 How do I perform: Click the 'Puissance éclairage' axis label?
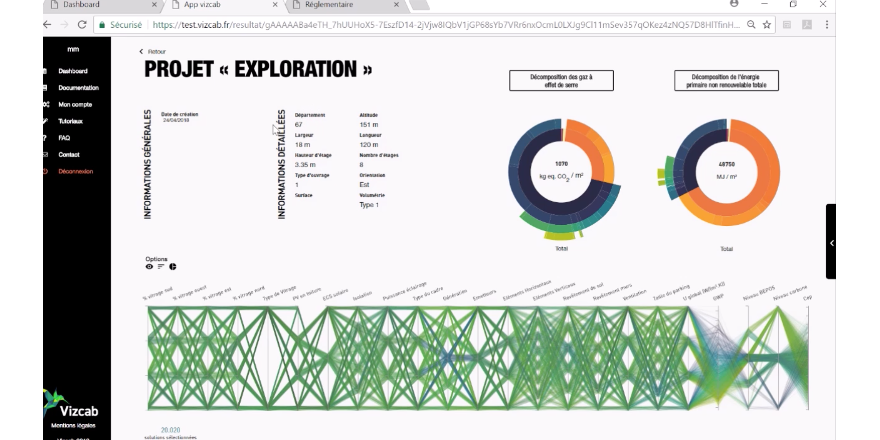coord(405,292)
